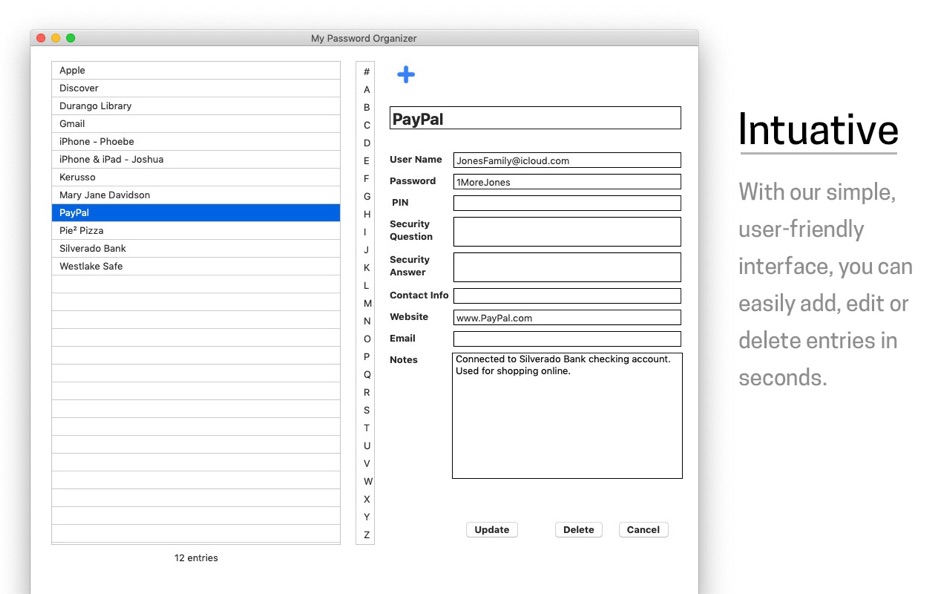Jump to the # symbol in the index
The width and height of the screenshot is (950, 594).
click(366, 72)
